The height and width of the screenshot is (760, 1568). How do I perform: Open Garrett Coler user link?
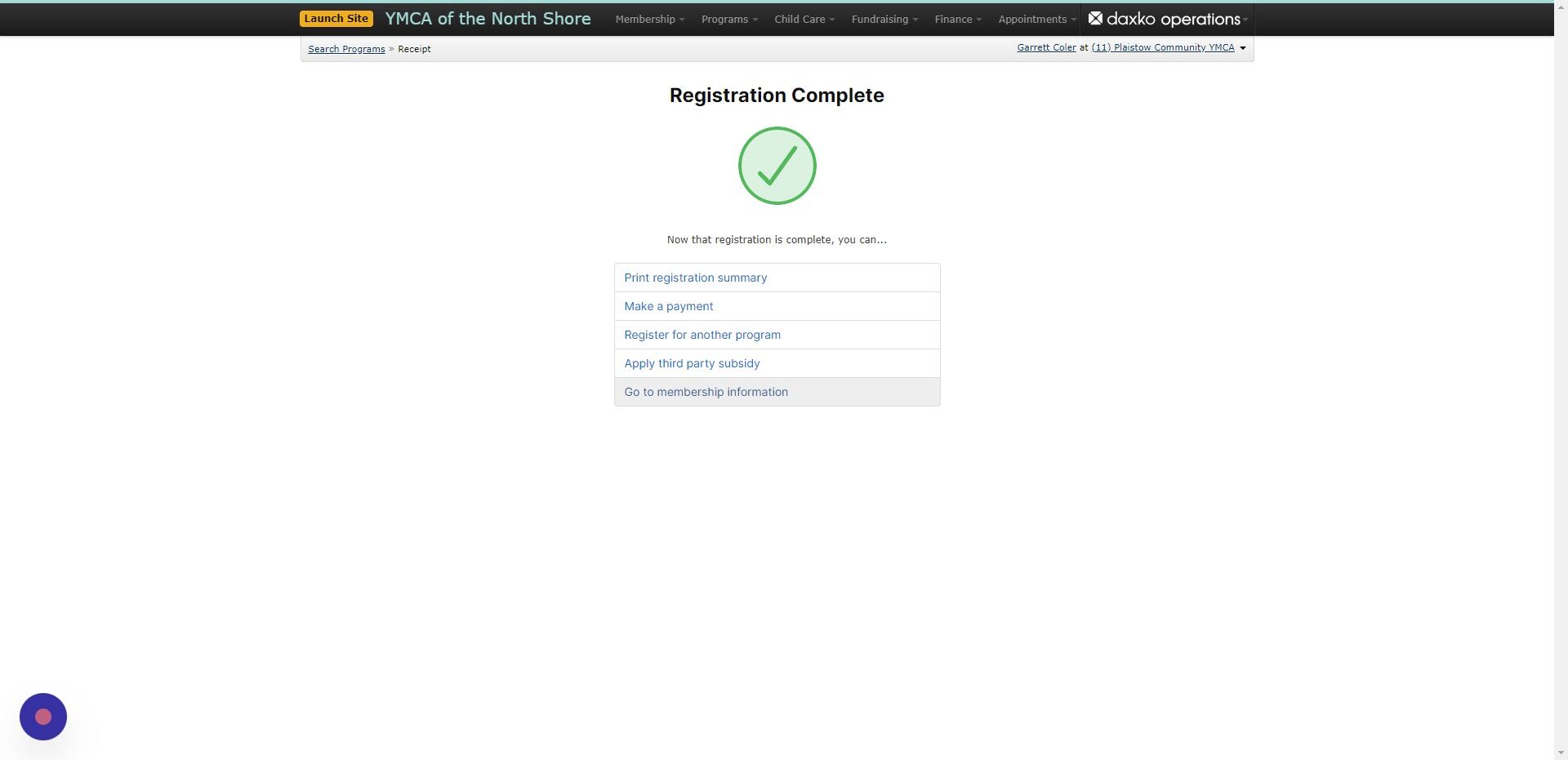pos(1046,47)
